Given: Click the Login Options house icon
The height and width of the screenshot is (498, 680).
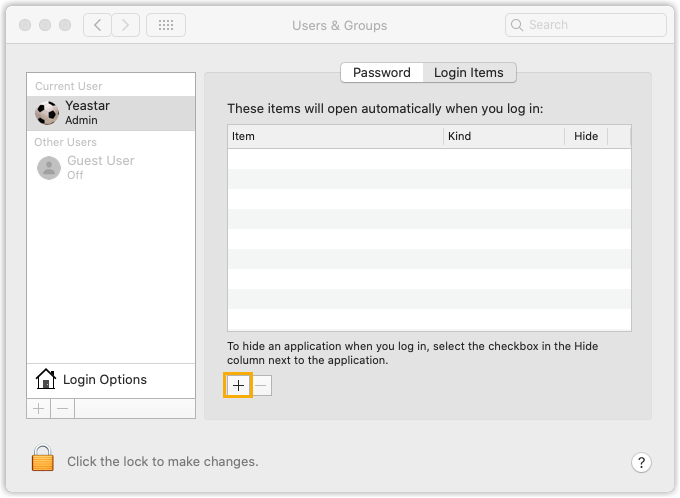Looking at the screenshot, I should pos(46,379).
